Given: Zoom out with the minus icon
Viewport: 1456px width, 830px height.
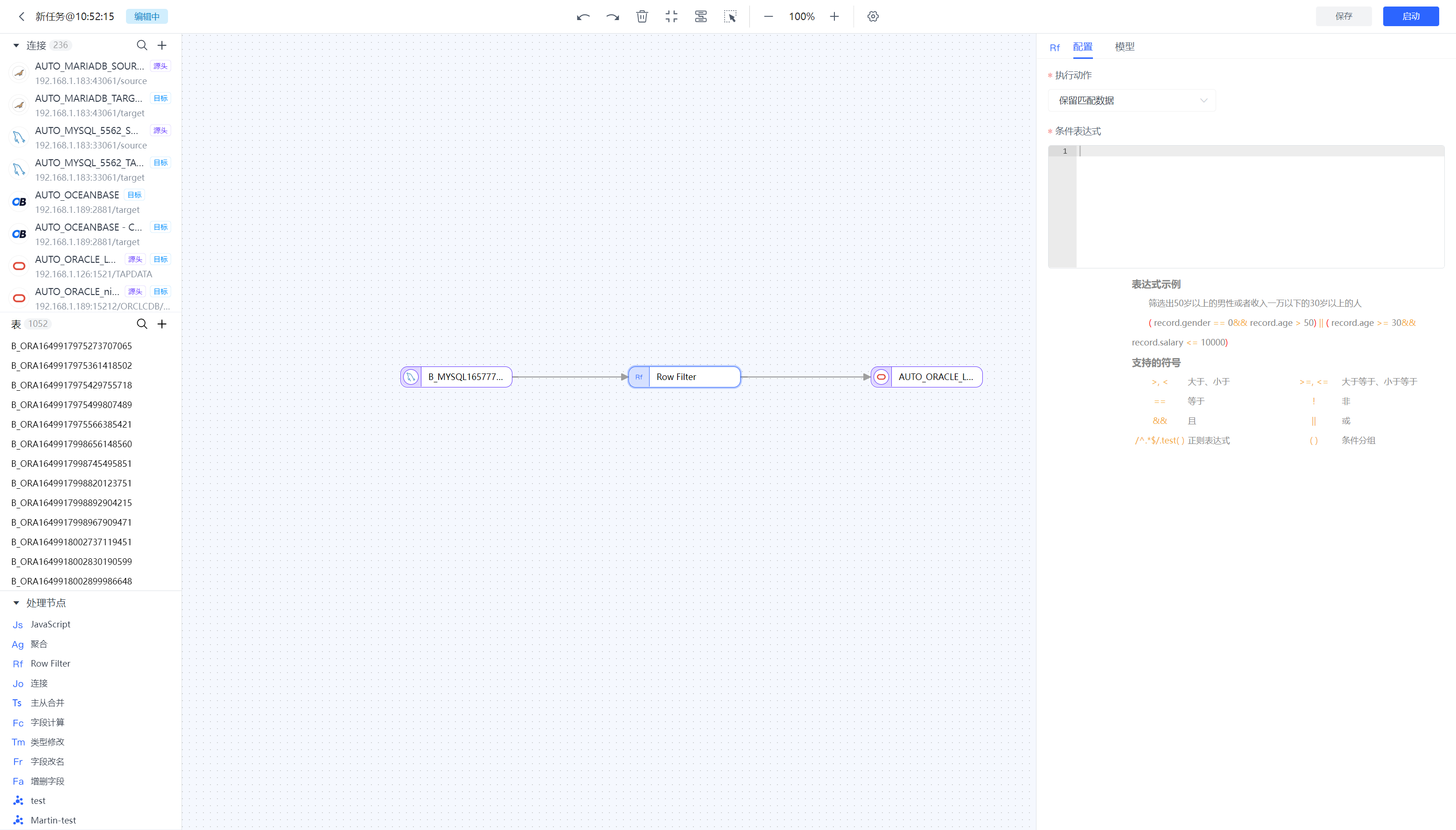Looking at the screenshot, I should click(768, 16).
